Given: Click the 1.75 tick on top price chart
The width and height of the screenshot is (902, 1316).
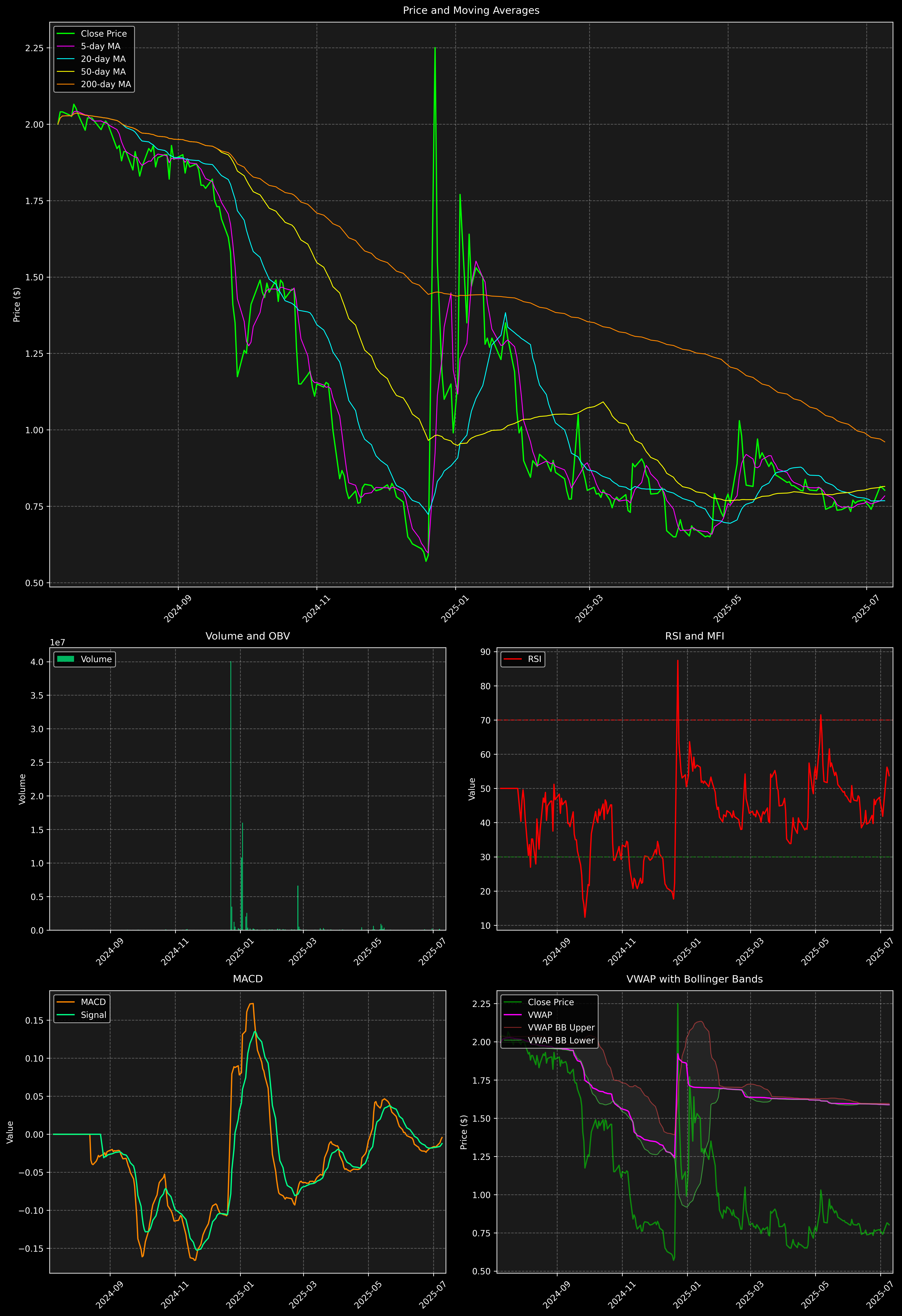Looking at the screenshot, I should coord(34,201).
